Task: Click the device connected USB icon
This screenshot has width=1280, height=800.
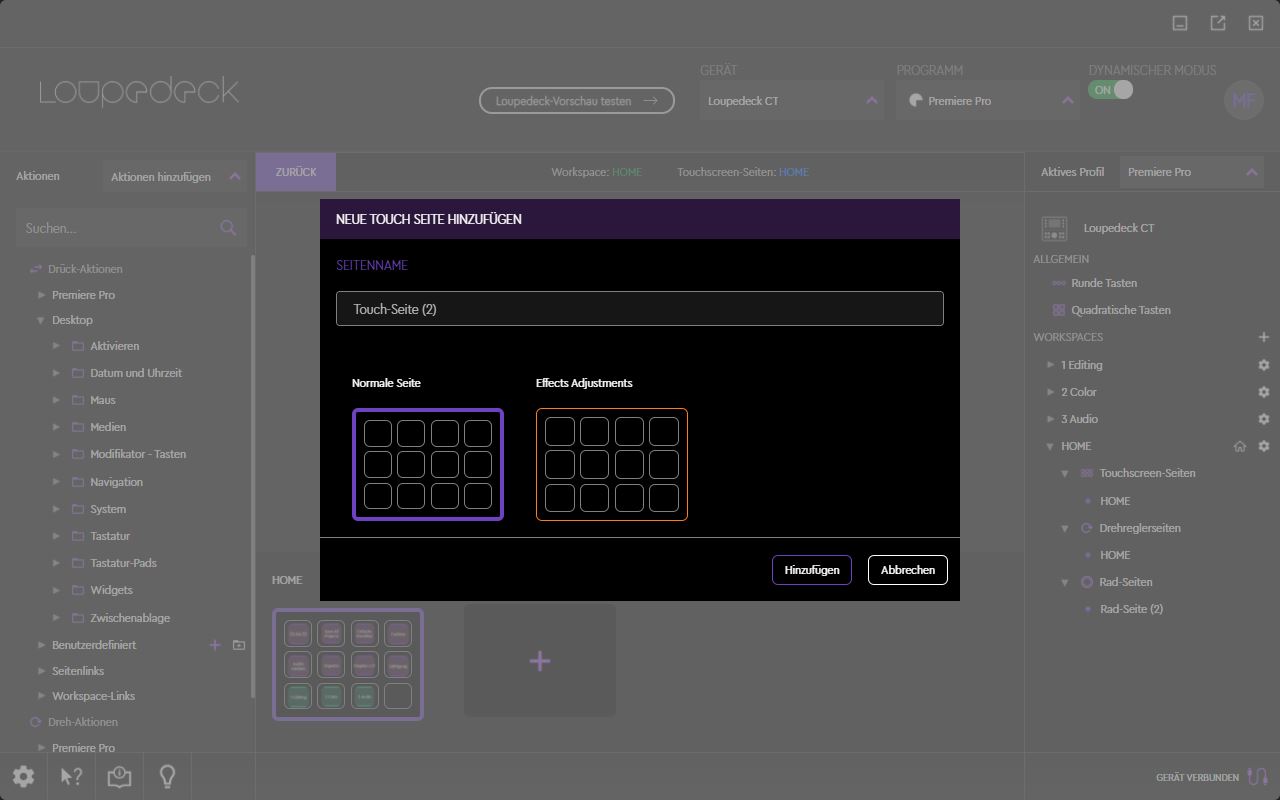Action: tap(1257, 777)
